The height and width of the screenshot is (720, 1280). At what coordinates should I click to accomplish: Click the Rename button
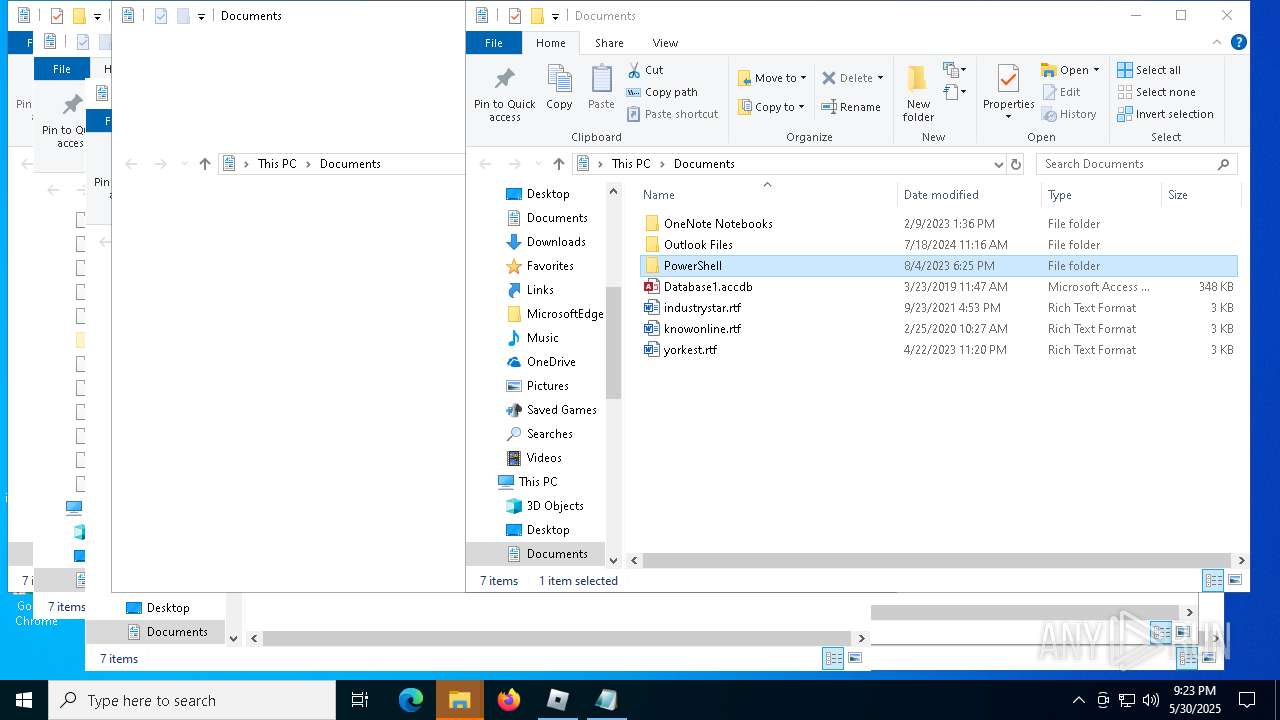[x=851, y=107]
